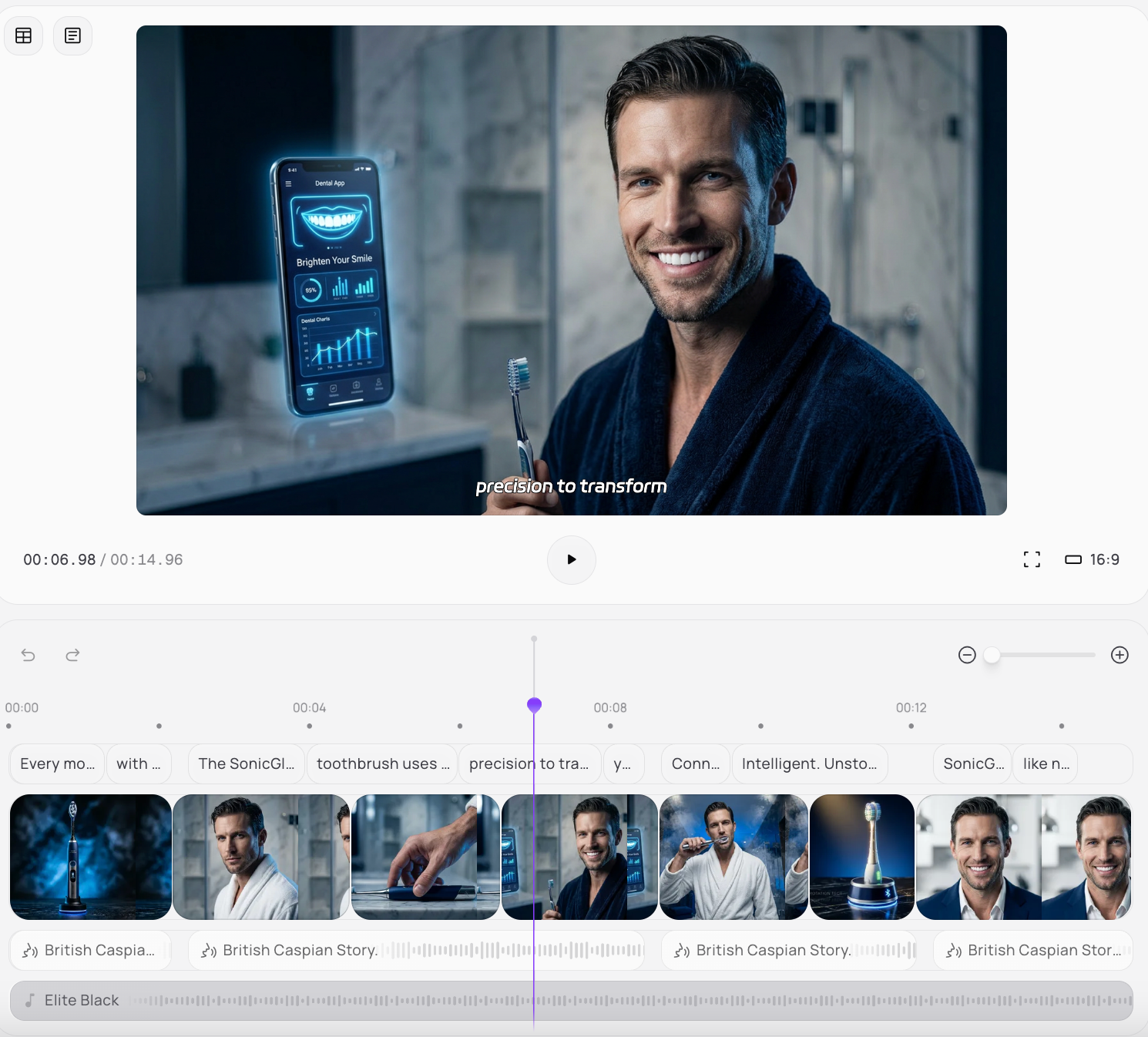Select the 'Every mo...' caption clip
The height and width of the screenshot is (1037, 1148).
(x=57, y=763)
